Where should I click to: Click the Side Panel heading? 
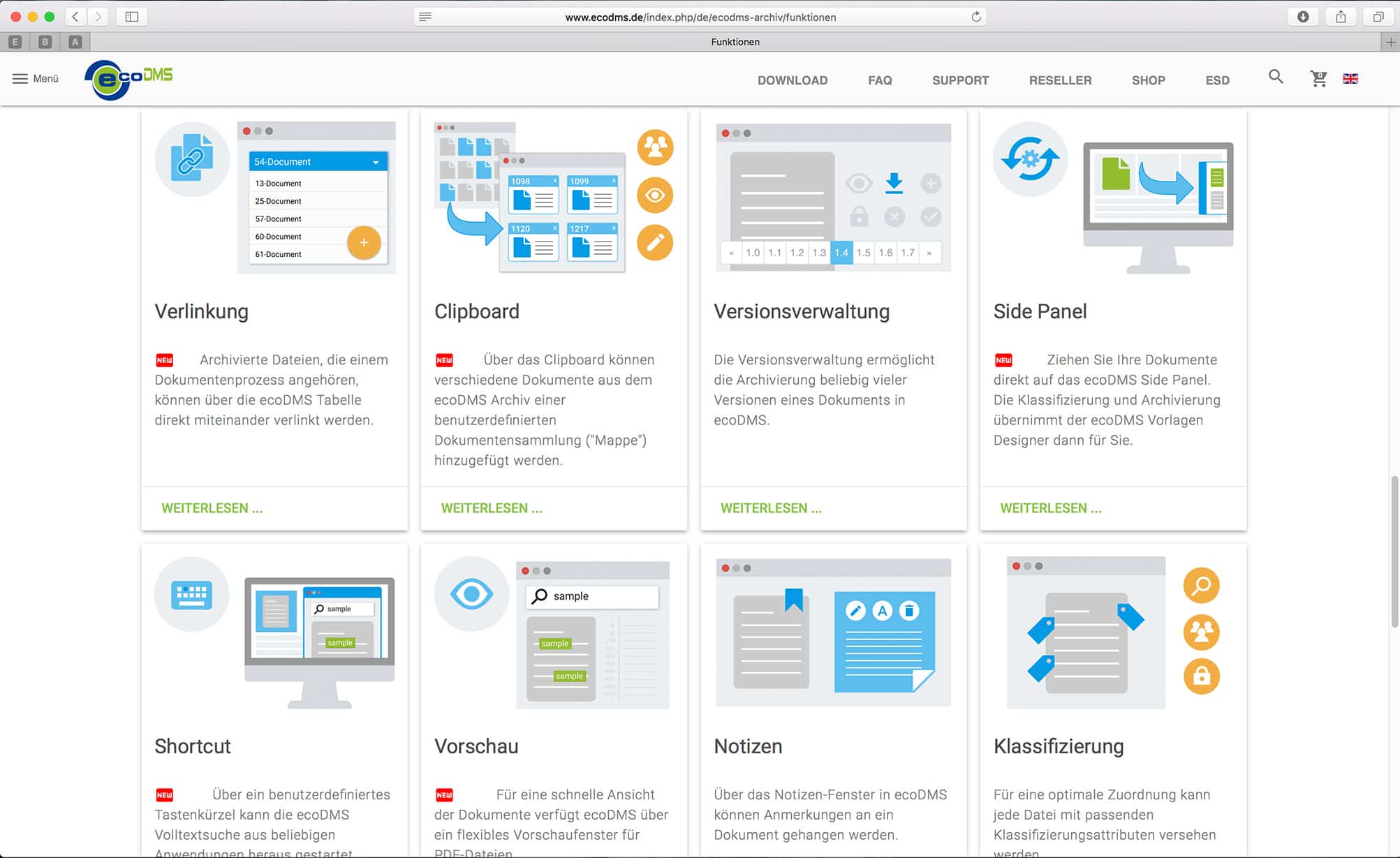point(1040,311)
